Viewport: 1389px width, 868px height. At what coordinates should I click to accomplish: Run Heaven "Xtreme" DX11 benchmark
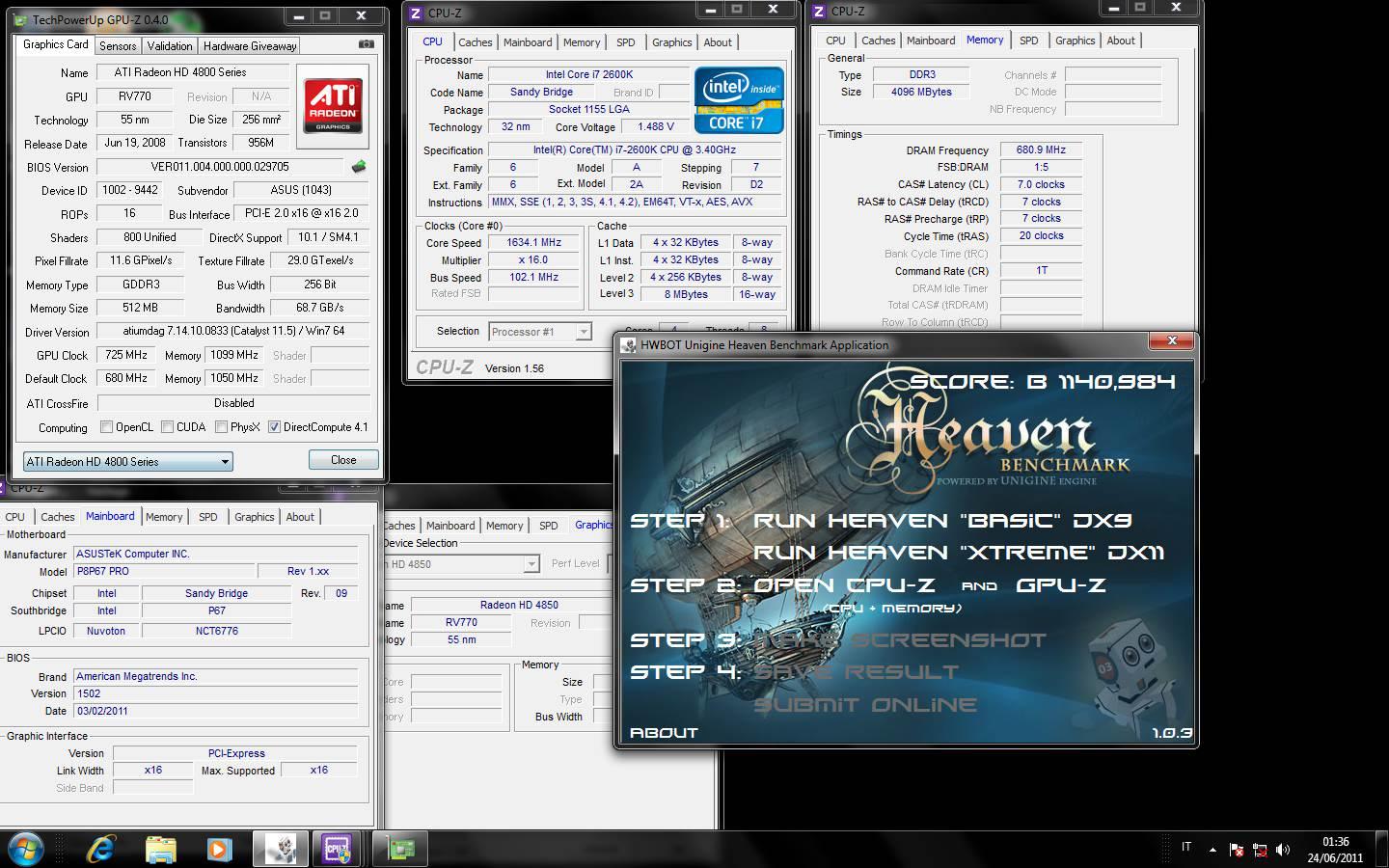tap(959, 553)
